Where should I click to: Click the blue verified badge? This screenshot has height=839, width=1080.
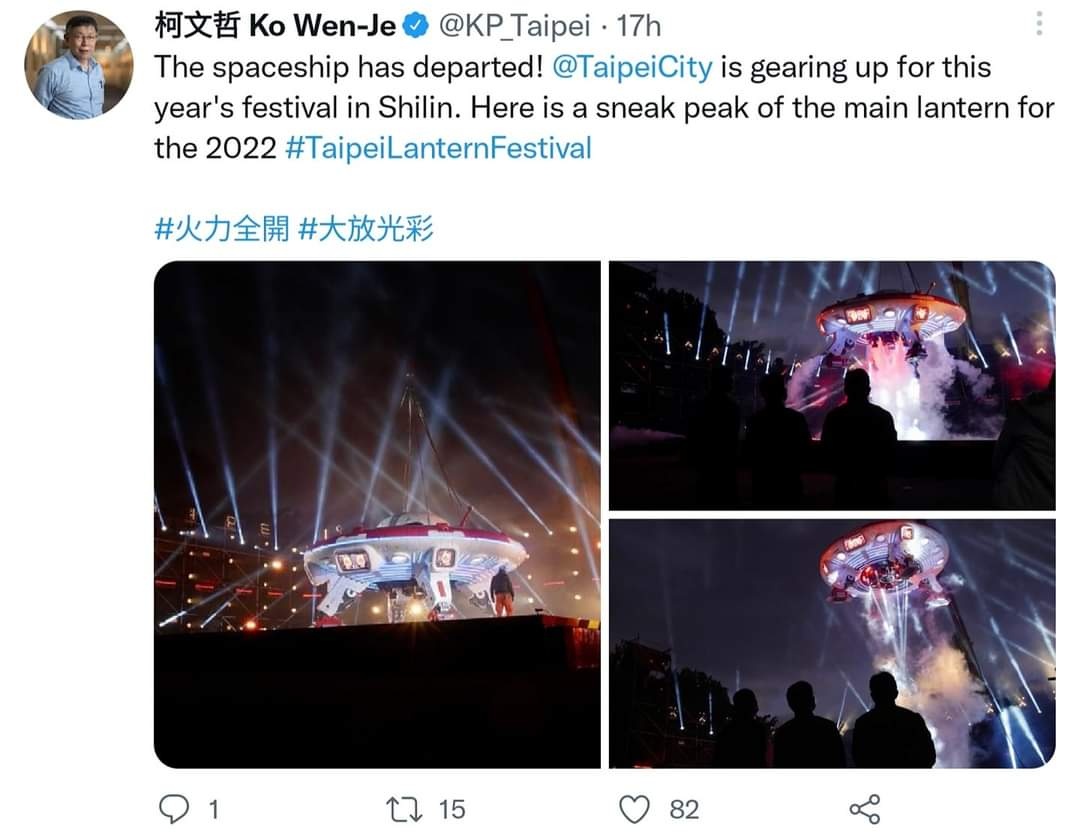pyautogui.click(x=415, y=26)
